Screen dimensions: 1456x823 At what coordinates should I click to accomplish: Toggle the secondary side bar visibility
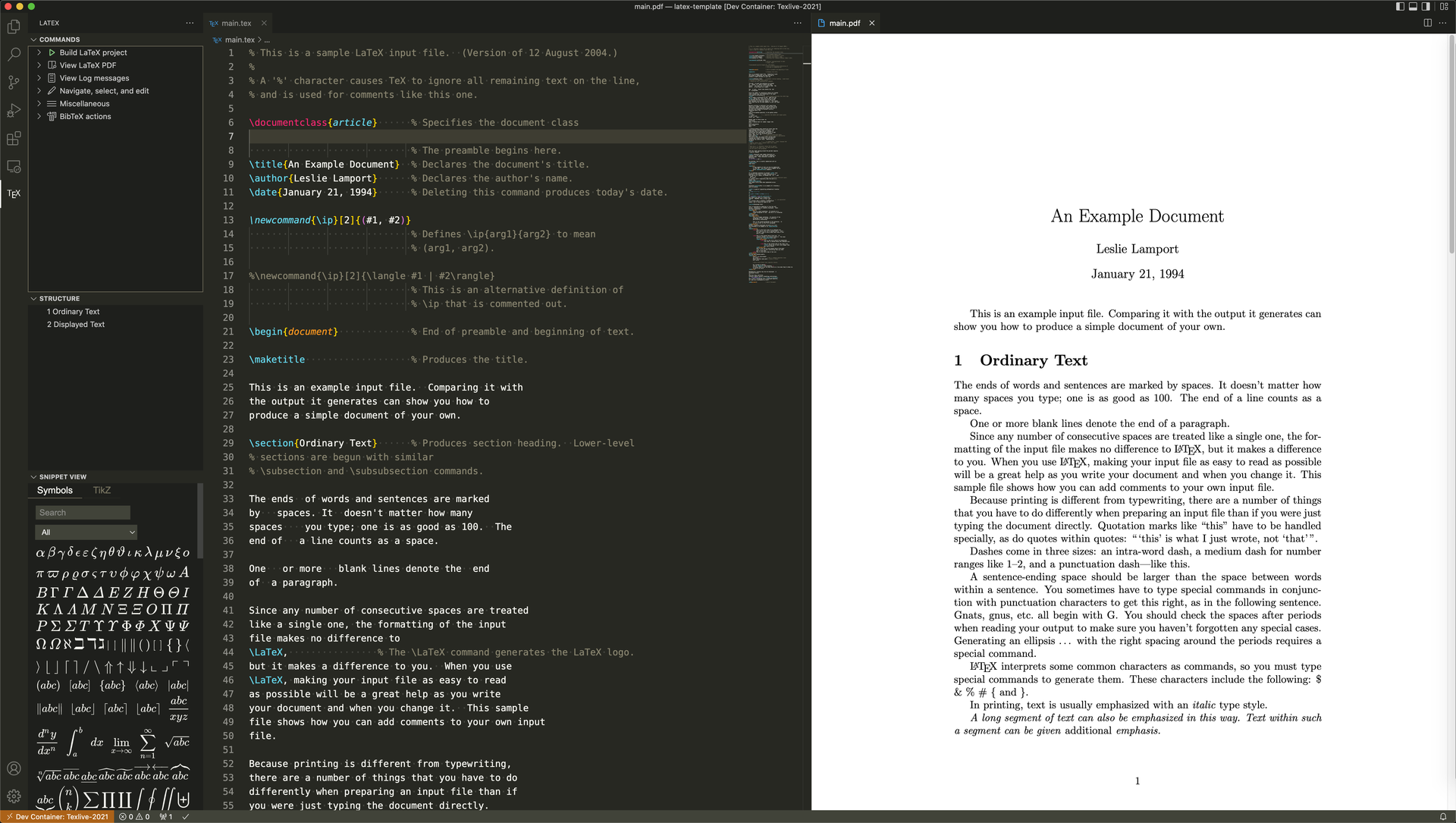click(x=1426, y=6)
